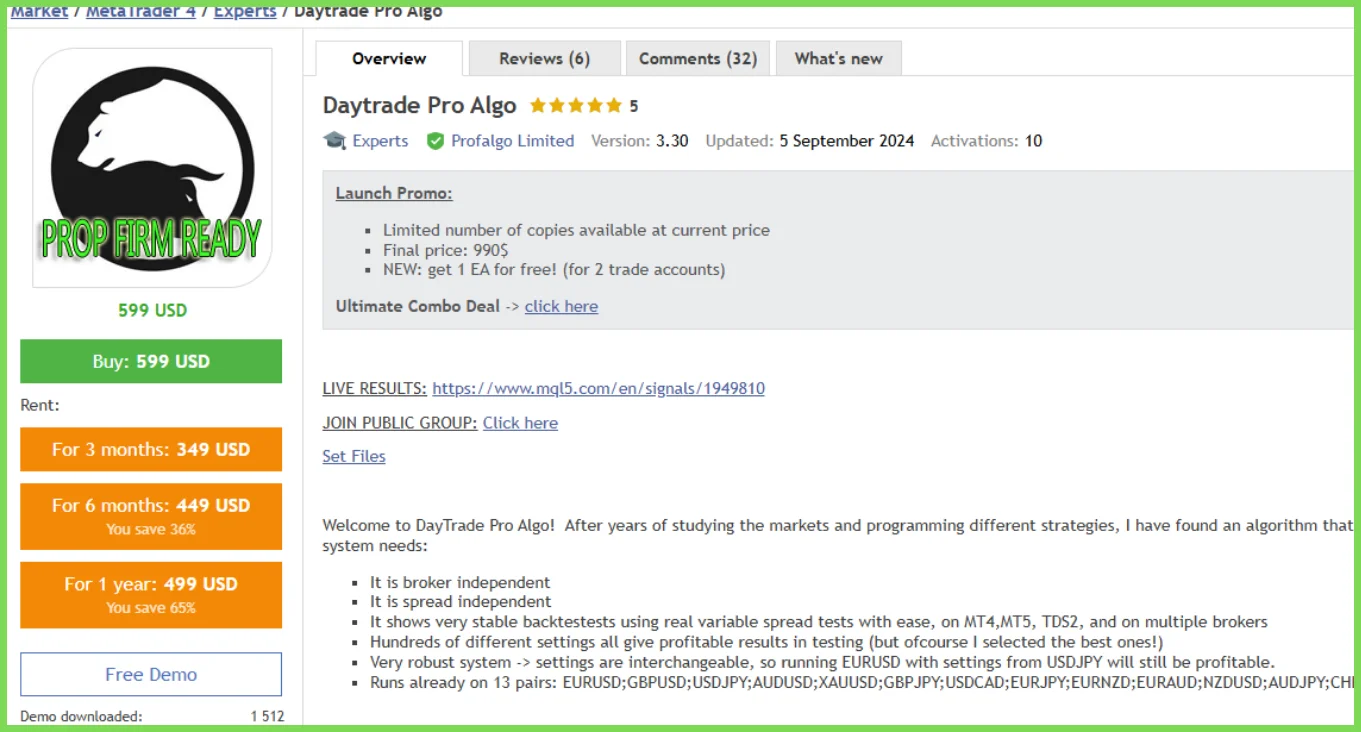The image size is (1361, 732).
Task: Click the 'Limited number of copies' bullet
Action: coord(576,230)
